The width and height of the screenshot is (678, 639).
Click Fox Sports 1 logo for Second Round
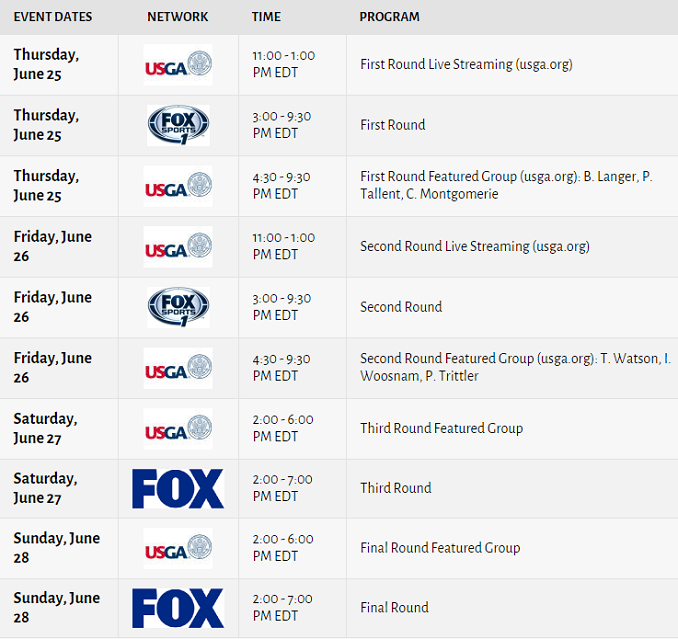[178, 307]
